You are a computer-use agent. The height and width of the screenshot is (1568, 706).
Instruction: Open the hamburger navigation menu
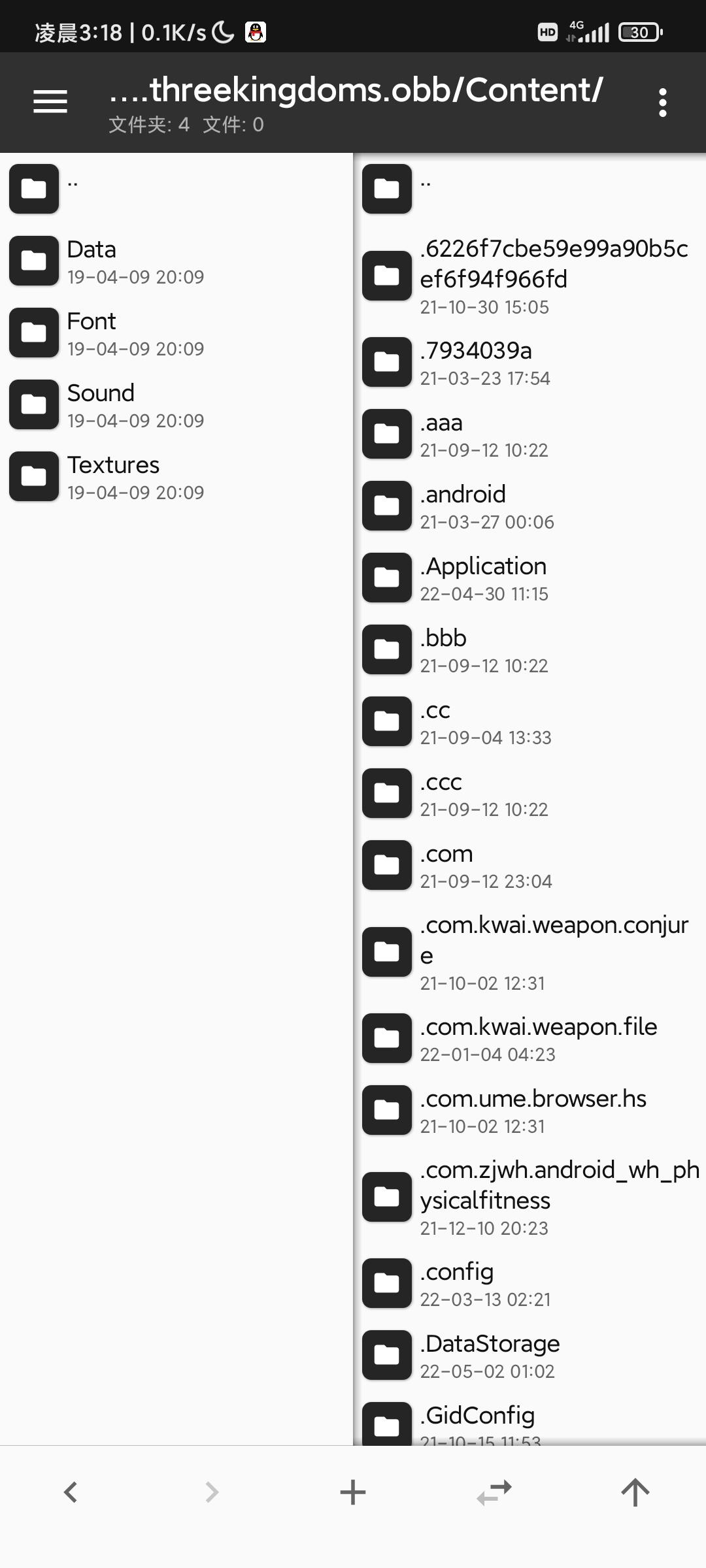(50, 102)
